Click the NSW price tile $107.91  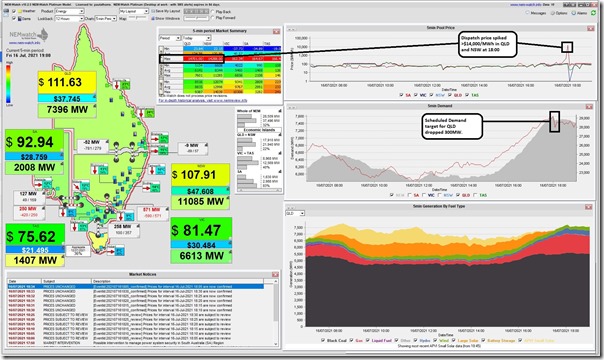pos(200,175)
